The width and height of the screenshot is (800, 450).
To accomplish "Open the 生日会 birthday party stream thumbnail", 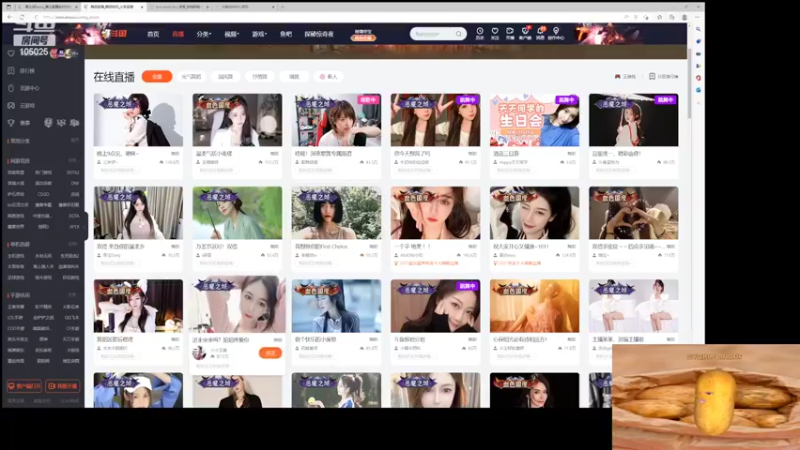I will 534,120.
